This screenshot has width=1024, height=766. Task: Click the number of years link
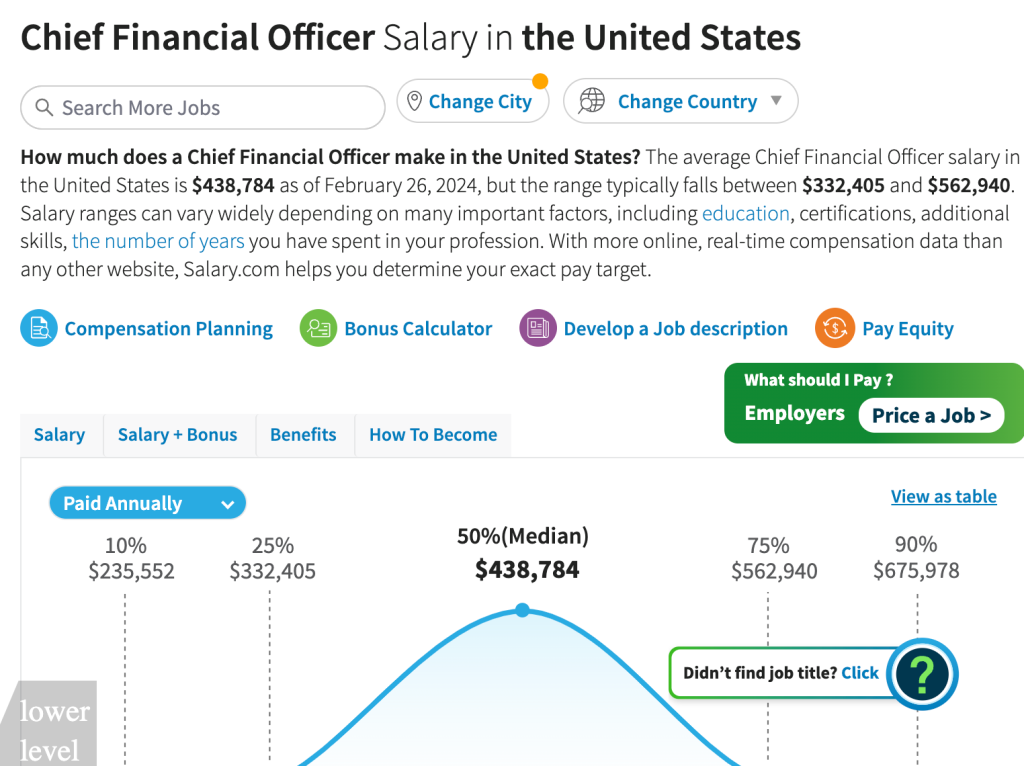pos(158,241)
